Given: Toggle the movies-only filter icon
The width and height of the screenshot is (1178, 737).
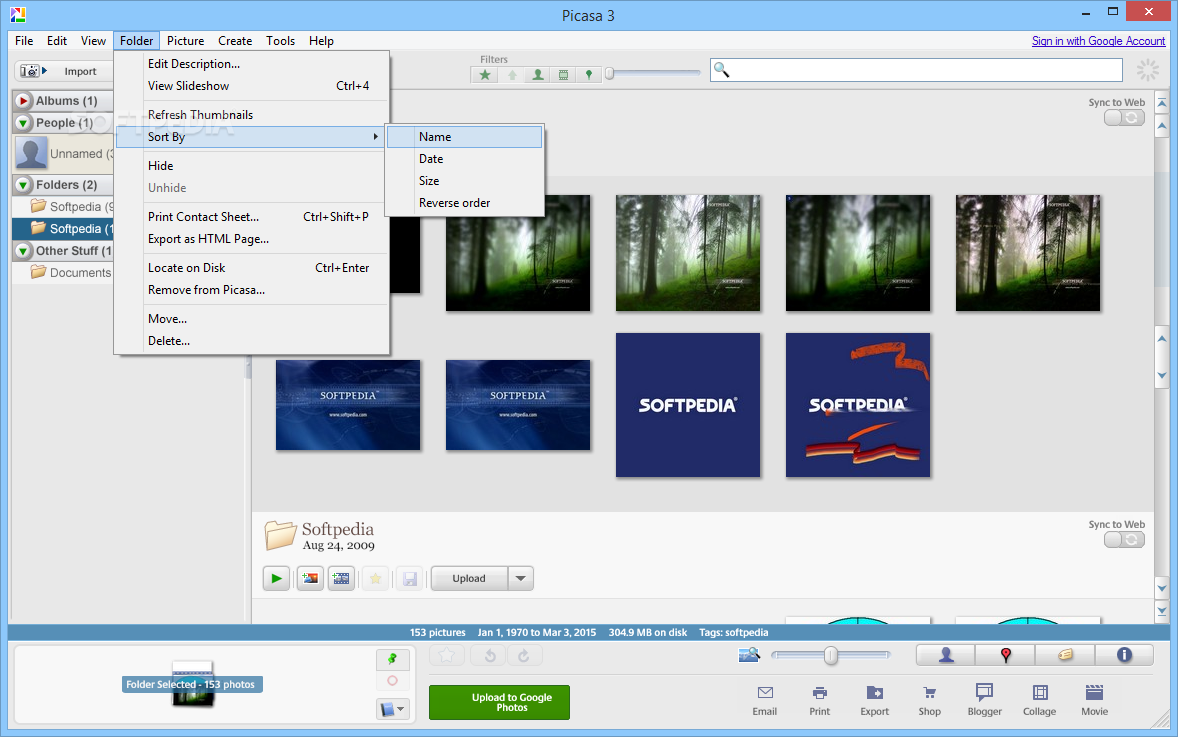Looking at the screenshot, I should click(563, 74).
